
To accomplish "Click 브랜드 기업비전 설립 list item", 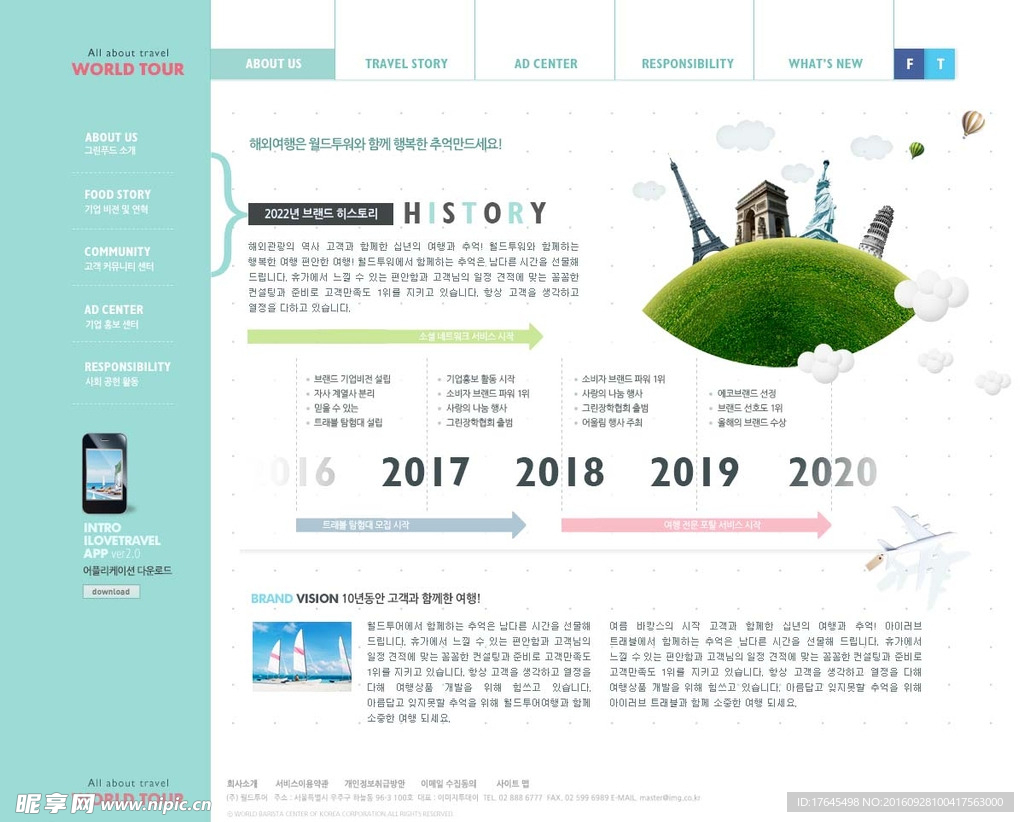I will (352, 379).
